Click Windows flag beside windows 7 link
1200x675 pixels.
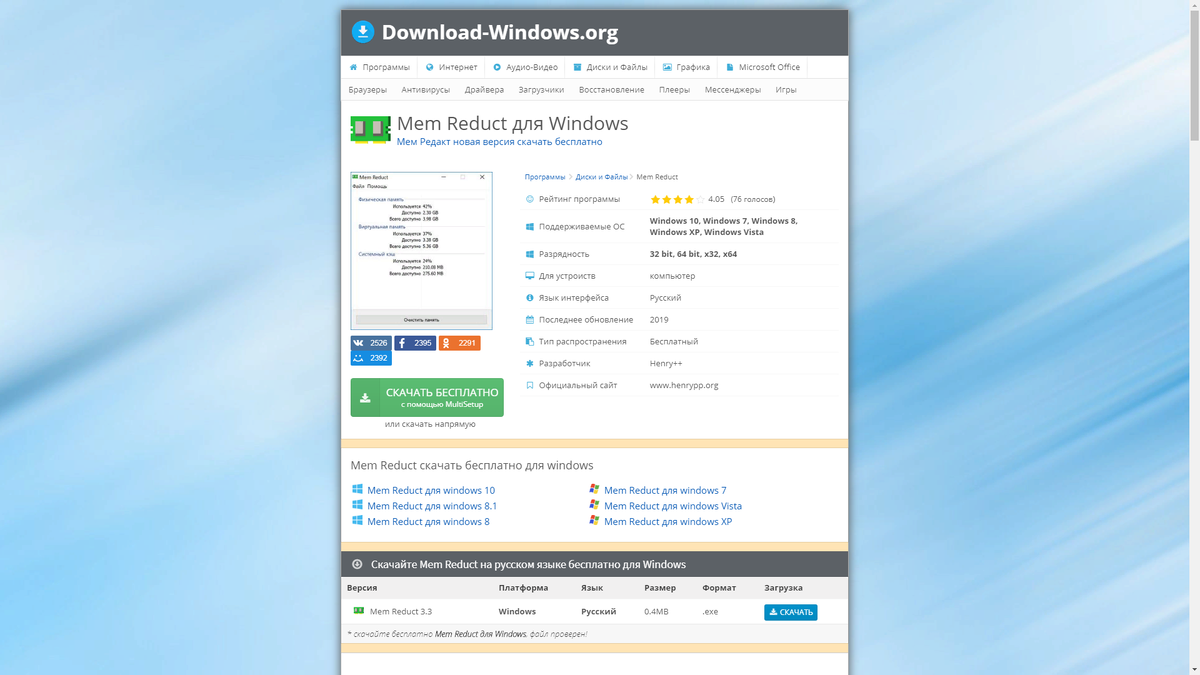point(594,489)
